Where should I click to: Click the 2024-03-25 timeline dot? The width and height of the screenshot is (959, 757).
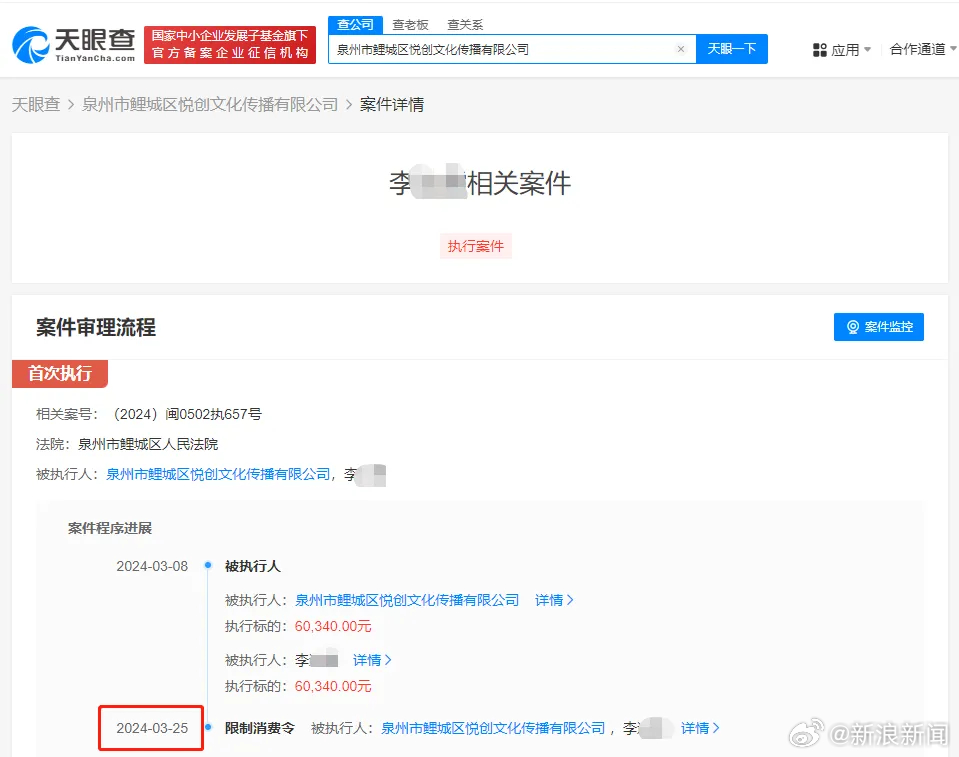[208, 727]
